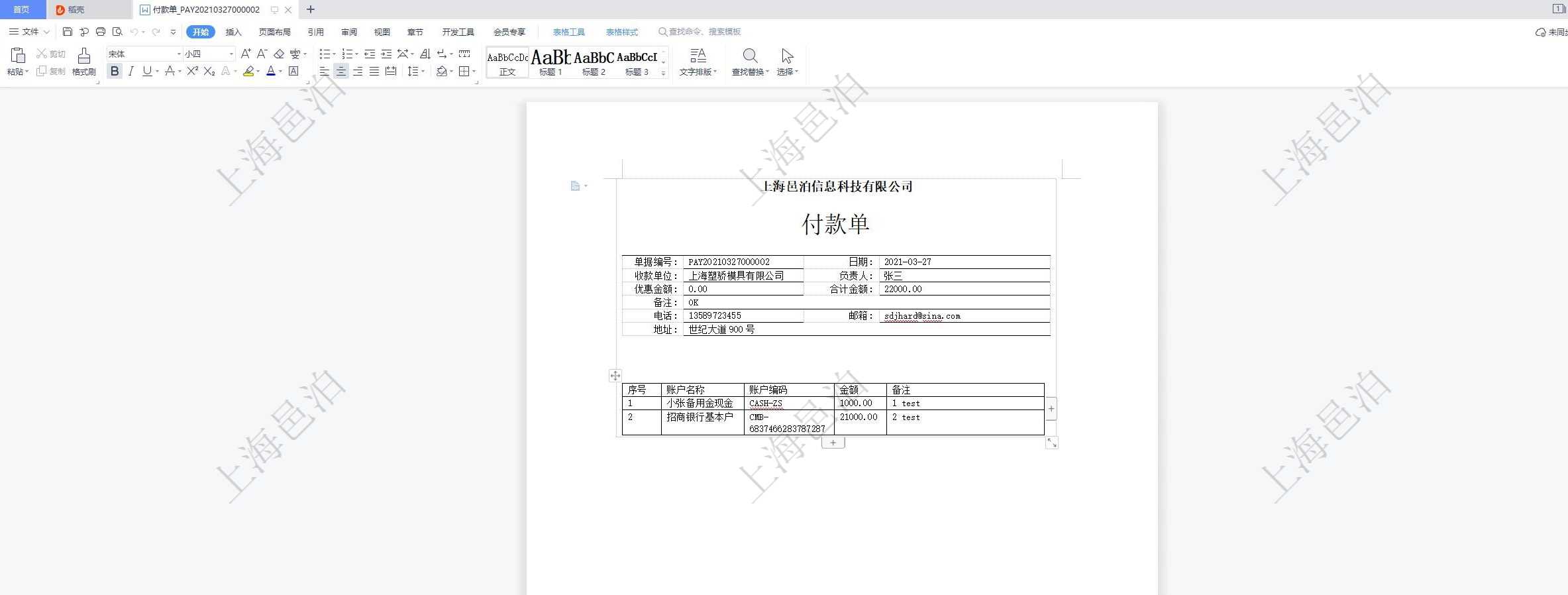This screenshot has height=595, width=1568.
Task: Click the yellow text highlight color button
Action: tap(248, 71)
